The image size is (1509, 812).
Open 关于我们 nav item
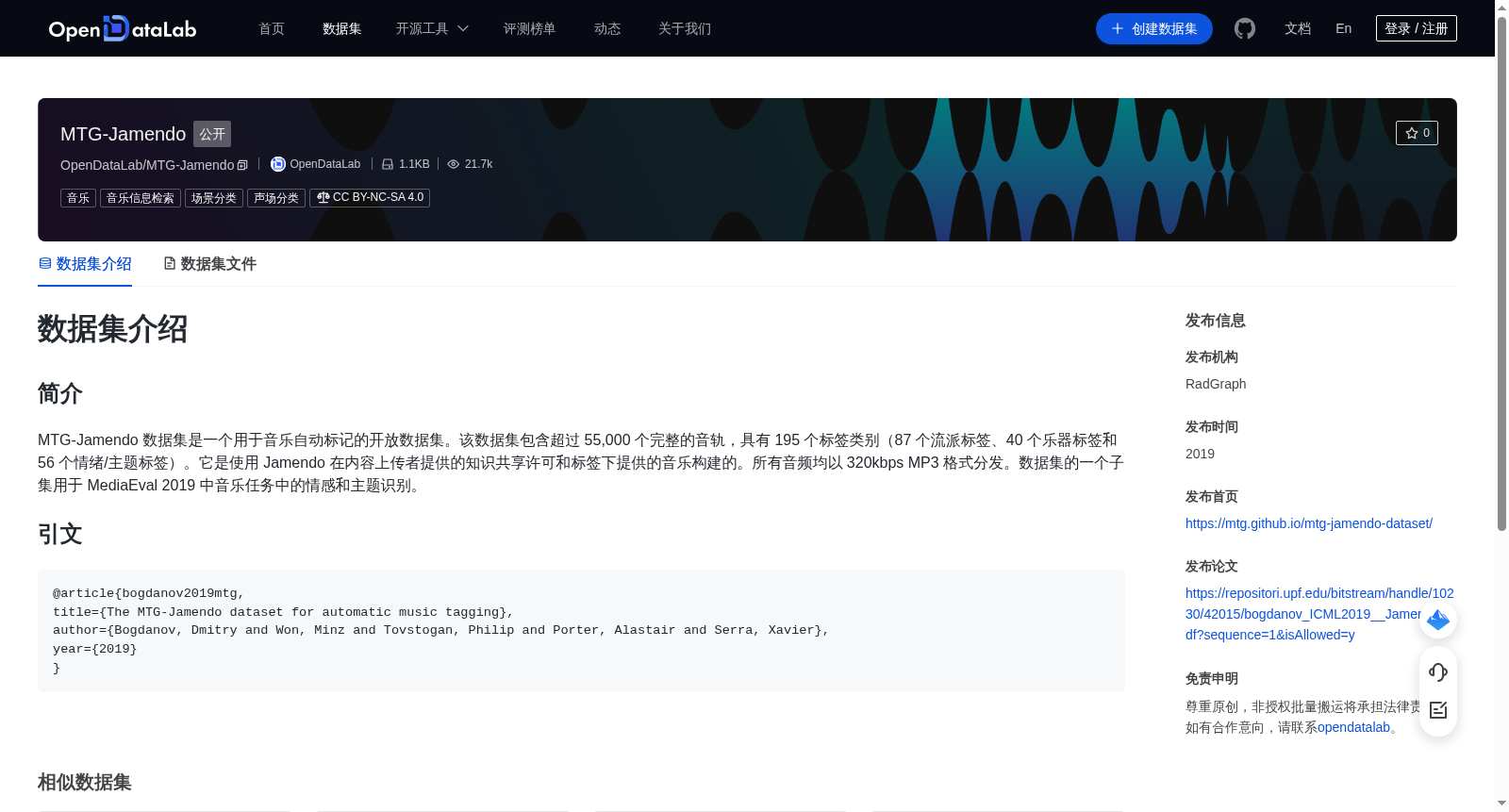[x=685, y=29]
